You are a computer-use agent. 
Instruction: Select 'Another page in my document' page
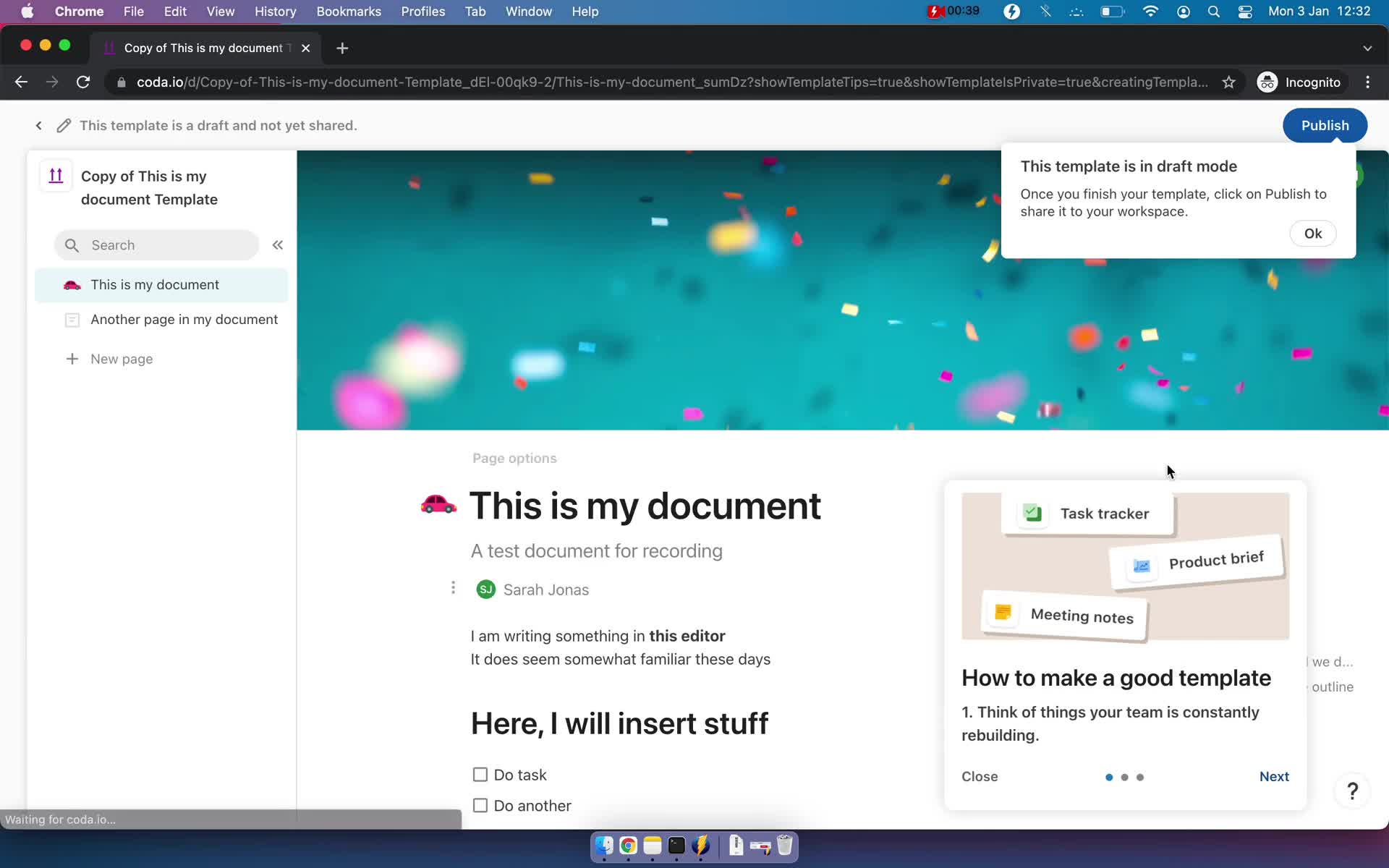[183, 319]
